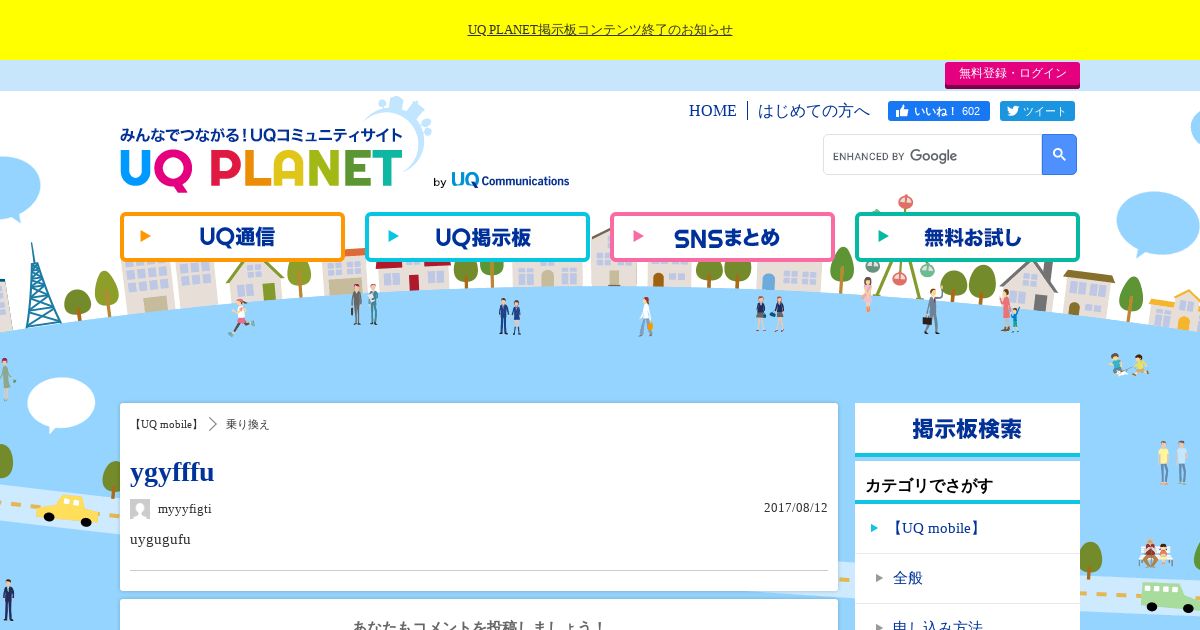This screenshot has height=630, width=1200.
Task: Click the Facebook thumbs-up icon
Action: tap(902, 111)
